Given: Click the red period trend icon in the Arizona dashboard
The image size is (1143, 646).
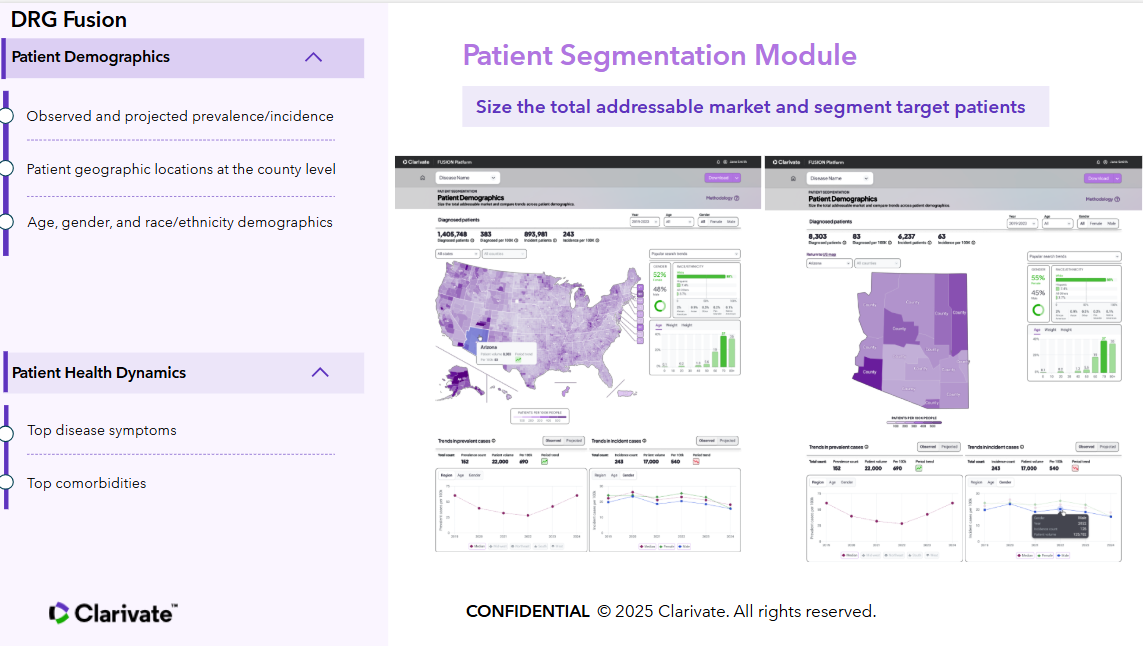Looking at the screenshot, I should click(1076, 467).
